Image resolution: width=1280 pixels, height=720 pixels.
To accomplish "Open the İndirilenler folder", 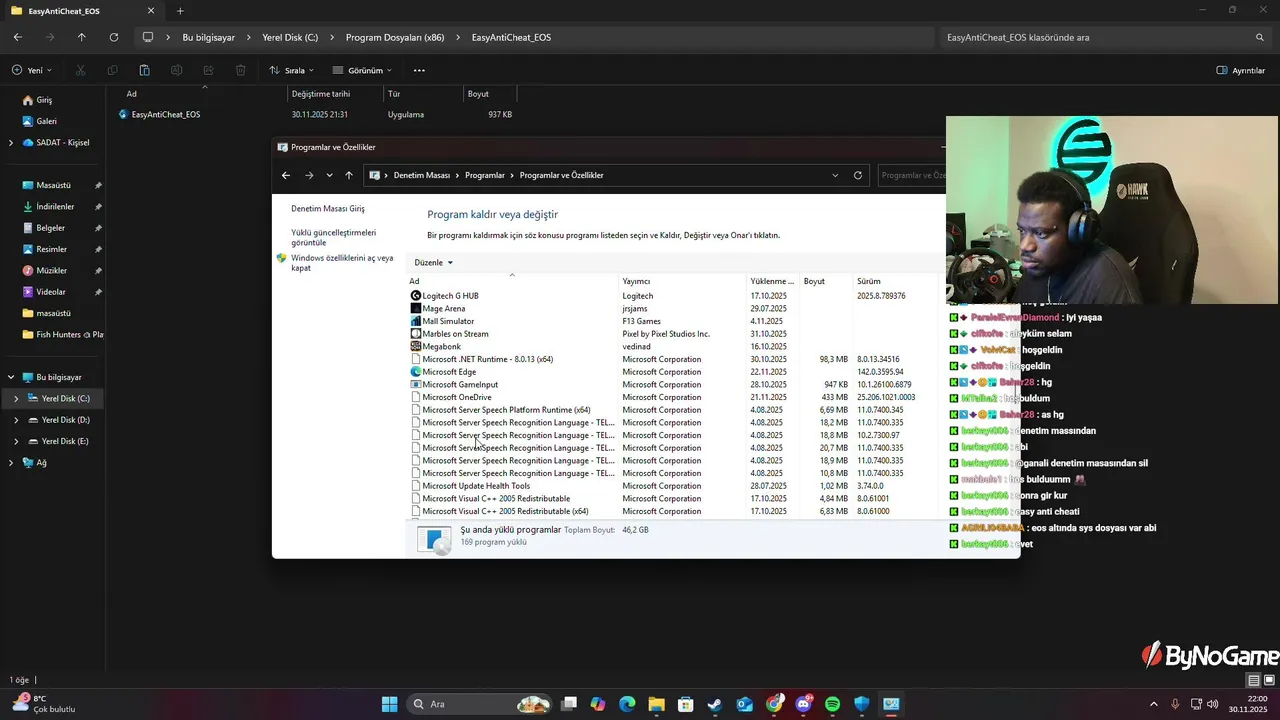I will click(55, 206).
